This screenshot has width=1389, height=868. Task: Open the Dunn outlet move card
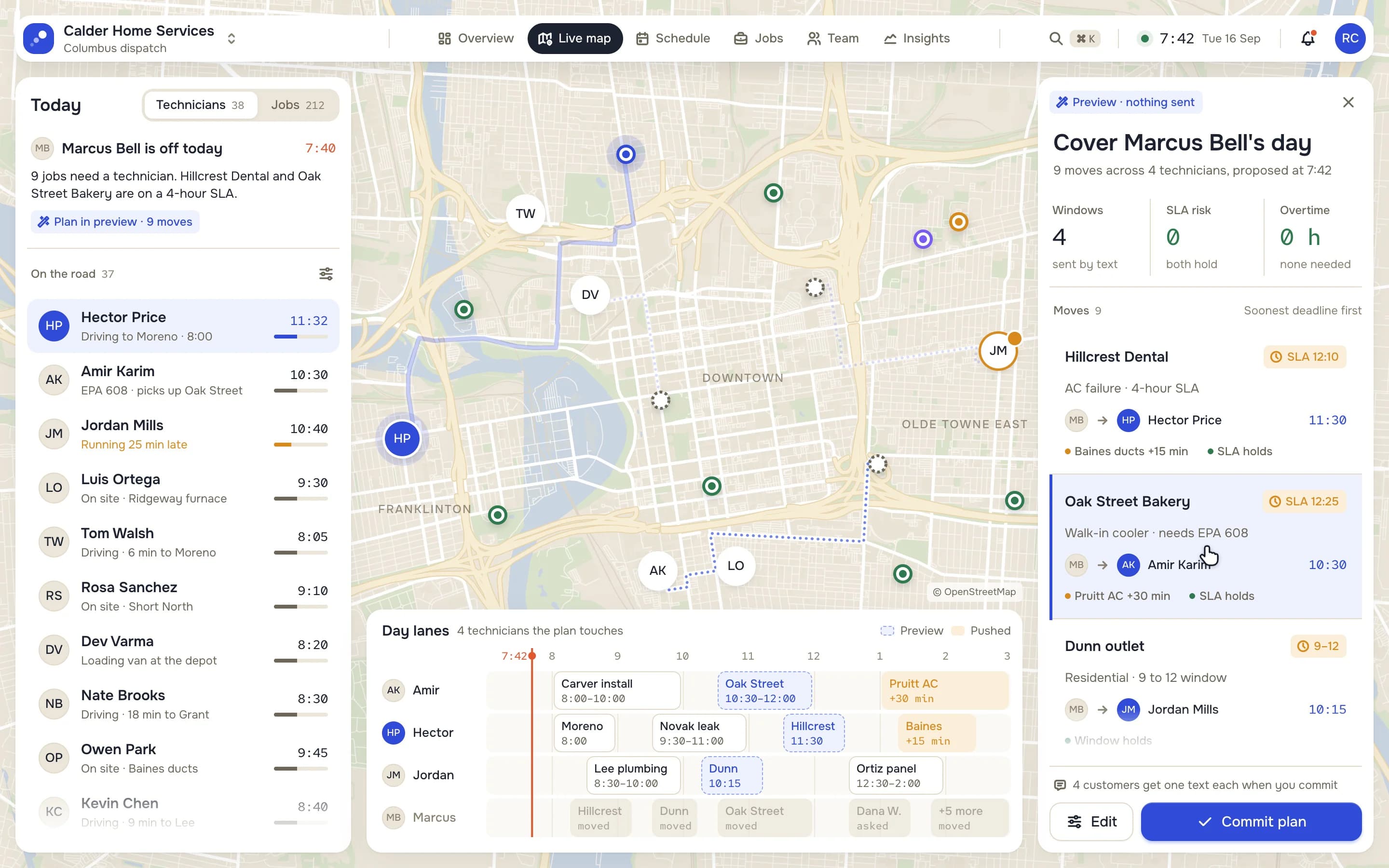[1205, 692]
